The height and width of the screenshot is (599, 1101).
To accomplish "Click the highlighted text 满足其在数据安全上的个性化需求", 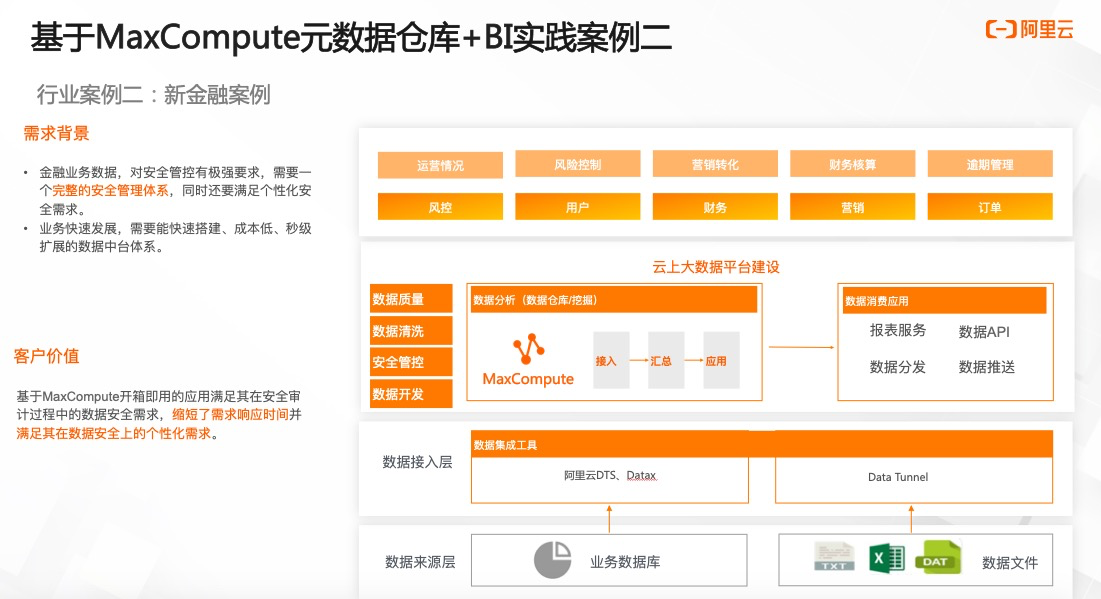I will click(x=114, y=433).
